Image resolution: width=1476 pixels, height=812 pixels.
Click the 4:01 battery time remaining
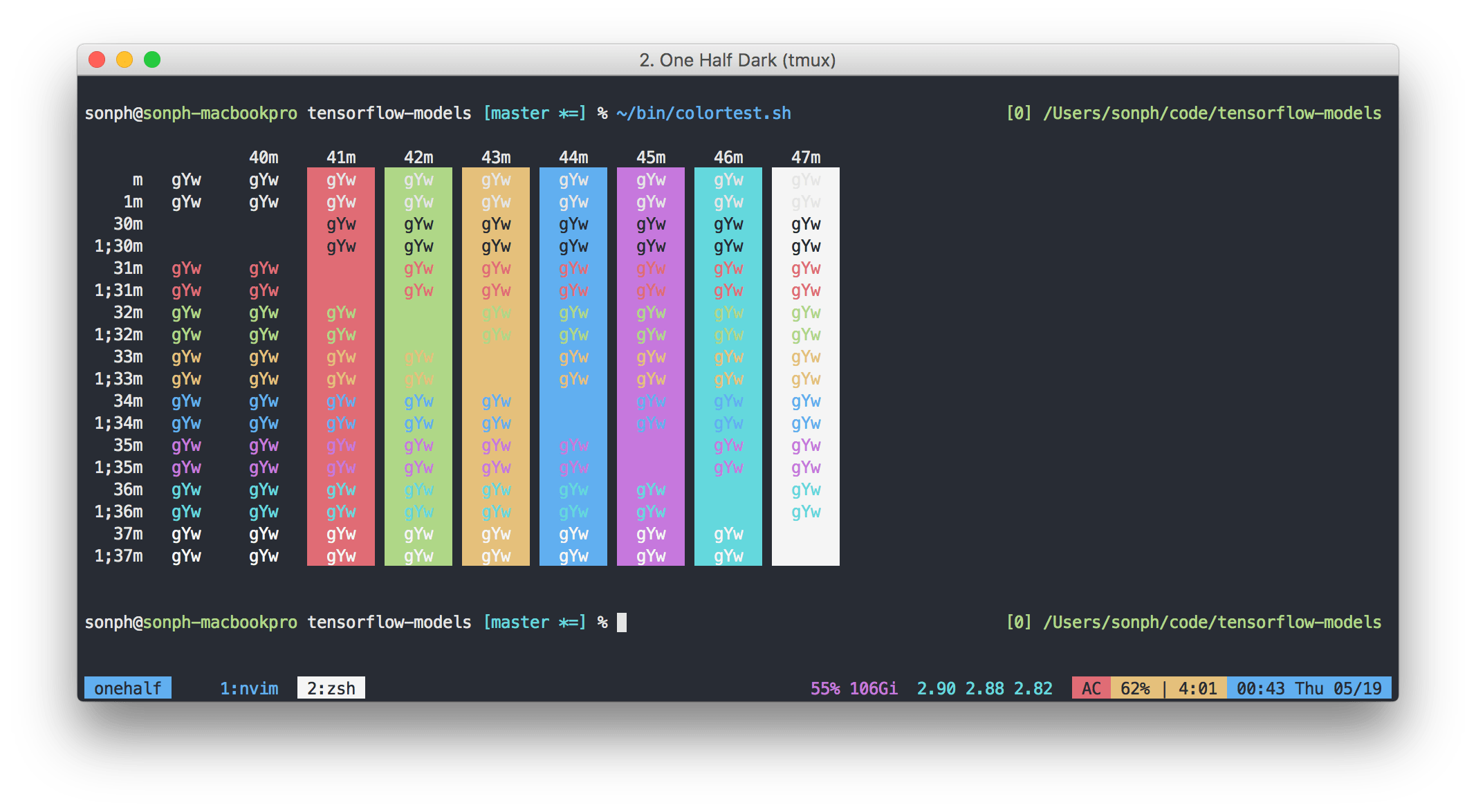pos(1197,688)
